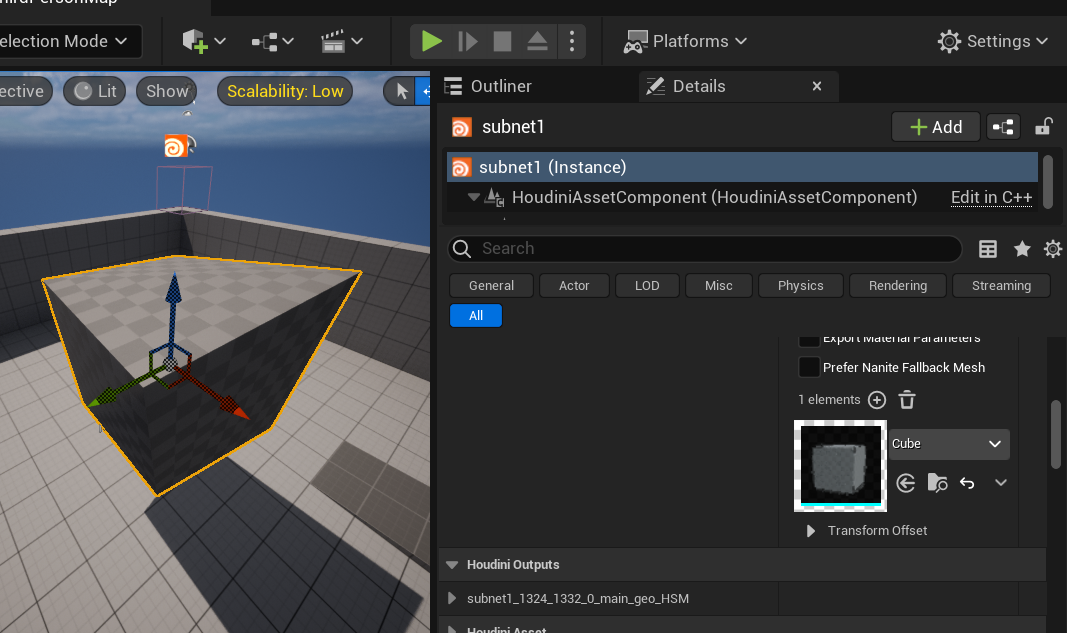Select the Streaming category filter
1067x633 pixels.
point(1001,286)
